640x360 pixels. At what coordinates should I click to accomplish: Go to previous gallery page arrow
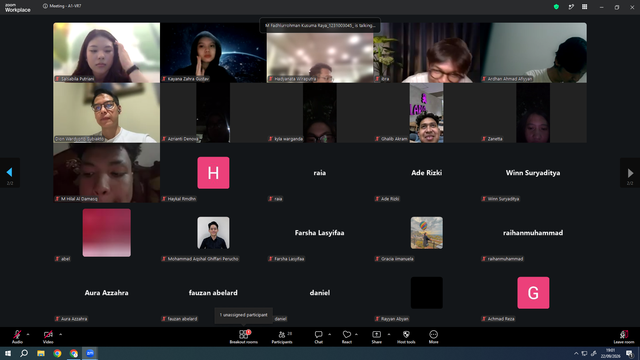[x=9, y=172]
